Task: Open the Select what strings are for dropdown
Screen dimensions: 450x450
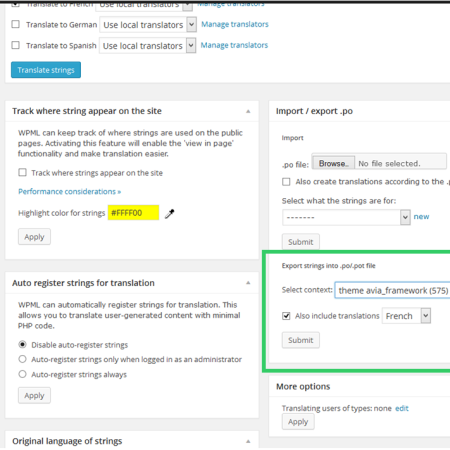Action: [346, 217]
